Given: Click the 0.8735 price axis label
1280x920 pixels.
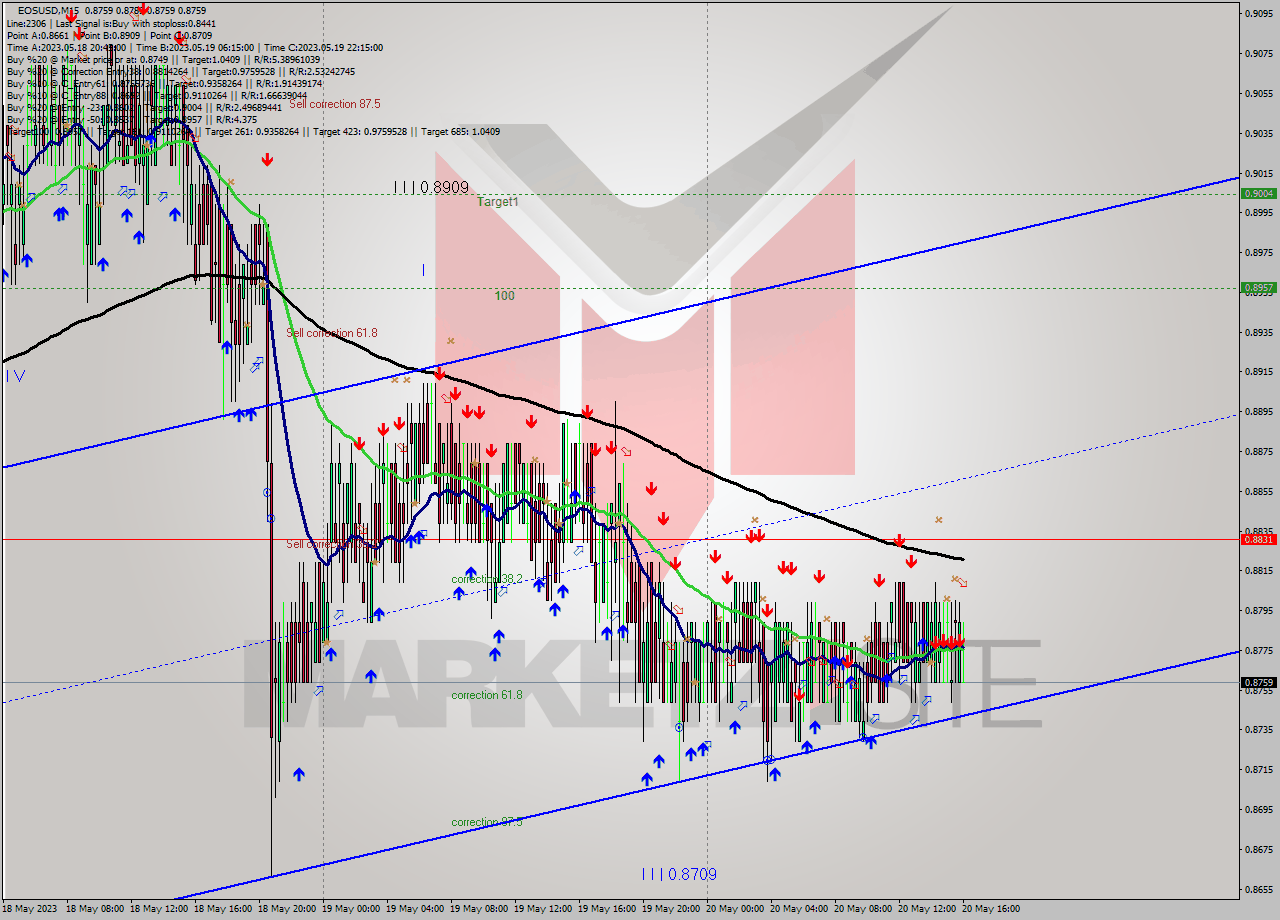Looking at the screenshot, I should (1258, 730).
